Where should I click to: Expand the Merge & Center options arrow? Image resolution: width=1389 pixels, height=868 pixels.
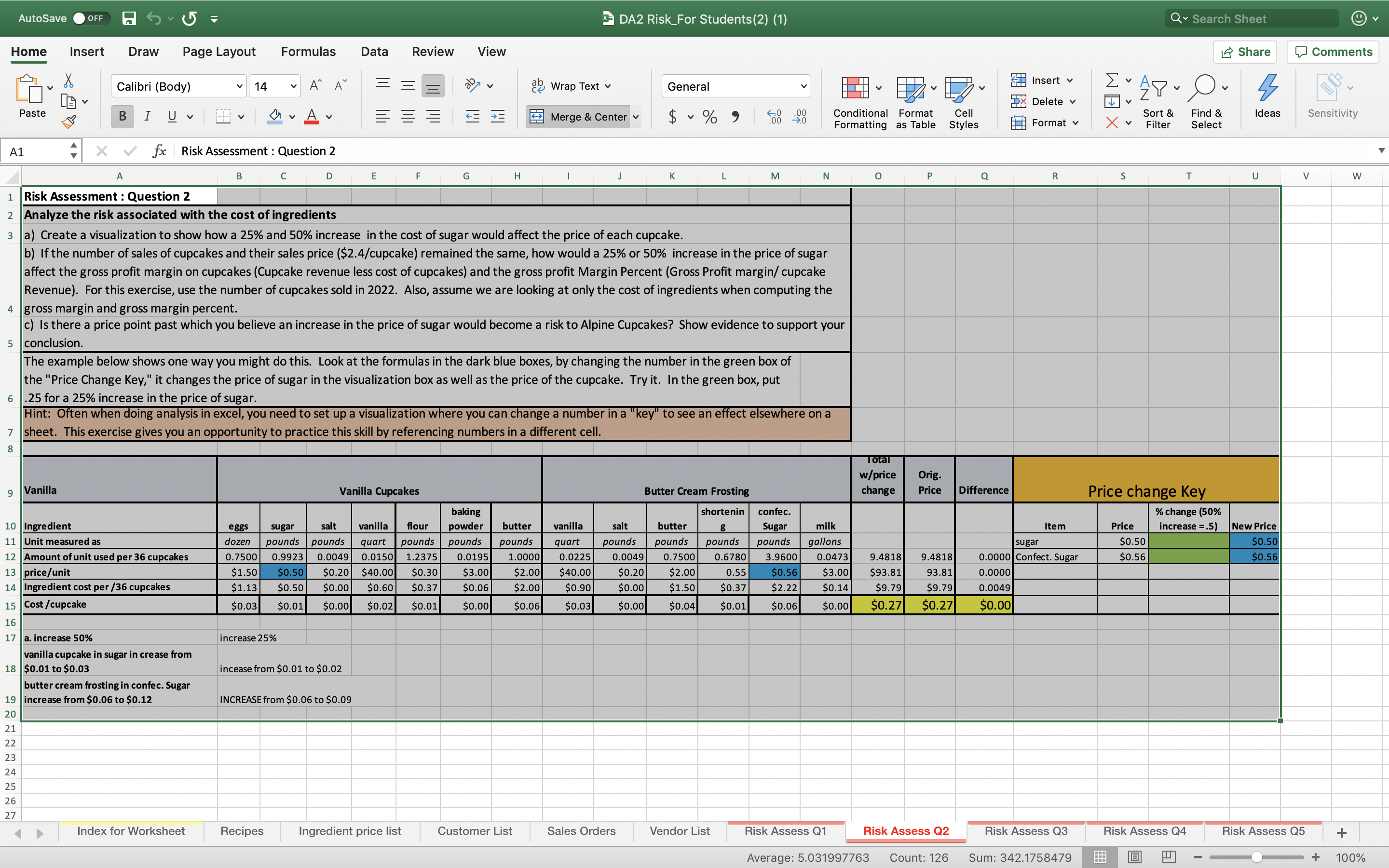(x=636, y=117)
